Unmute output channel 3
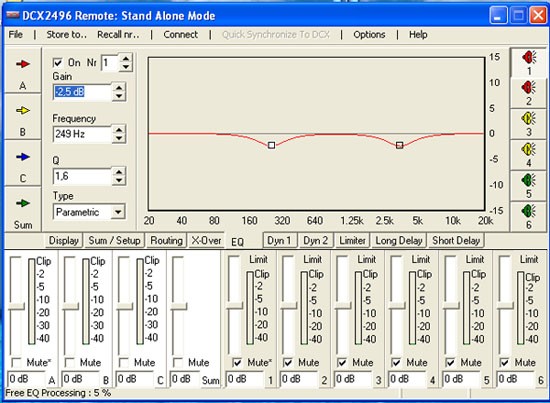550x403 pixels. tap(342, 362)
